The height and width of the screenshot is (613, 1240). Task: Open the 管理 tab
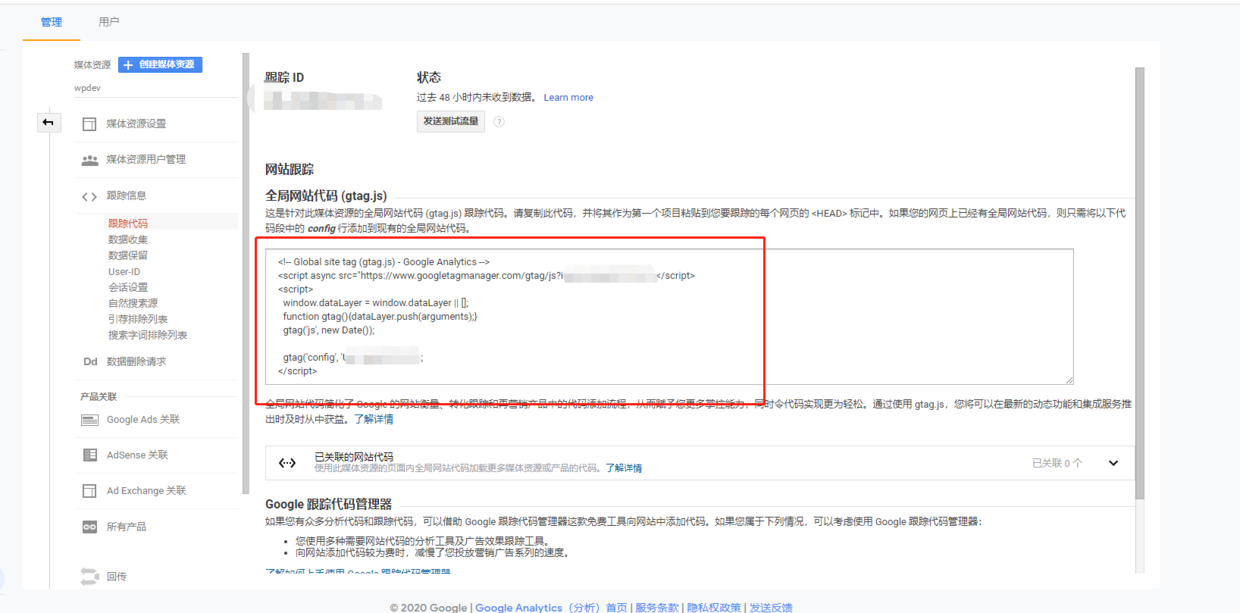(51, 22)
